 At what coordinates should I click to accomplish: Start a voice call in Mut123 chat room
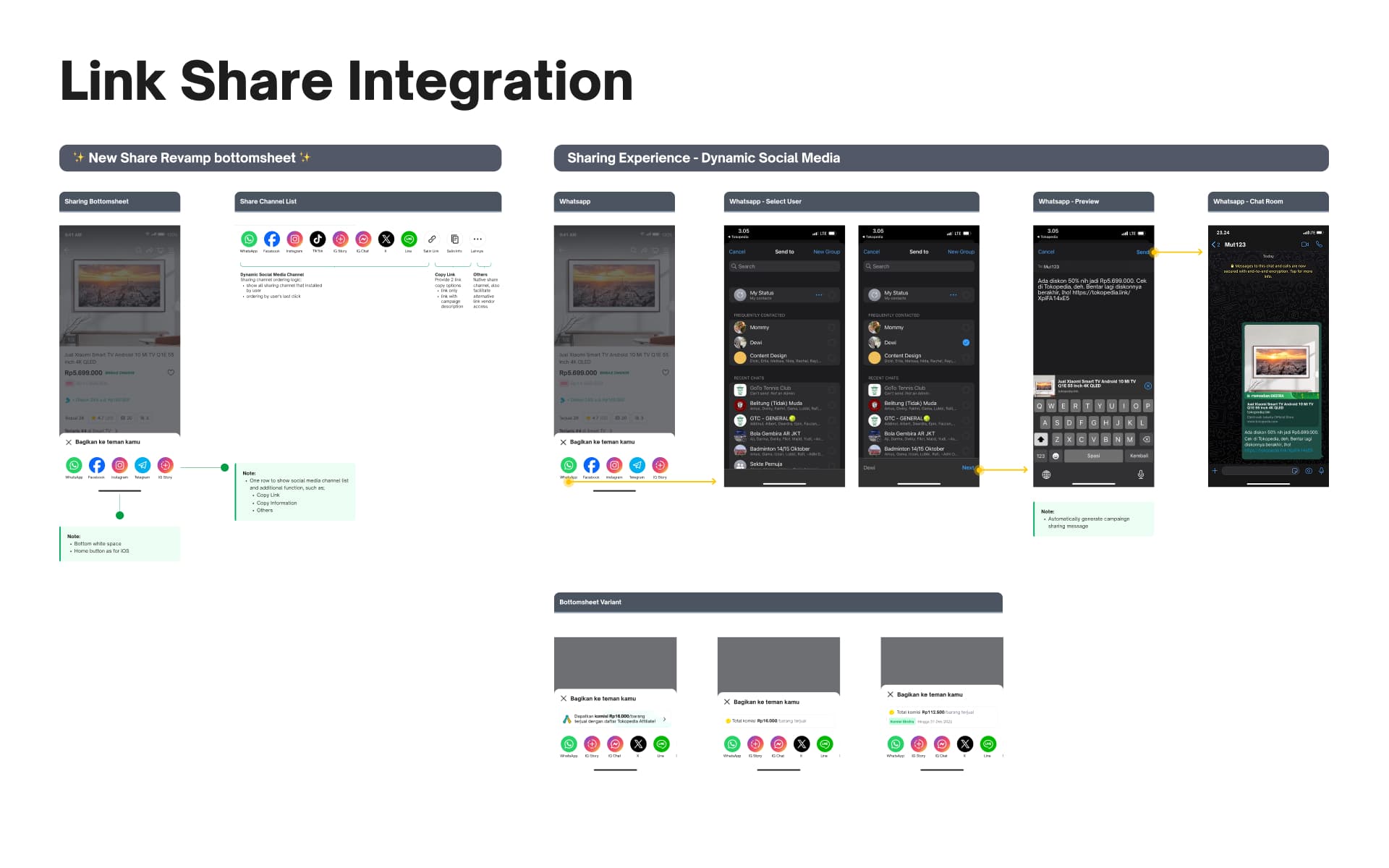coord(1319,244)
